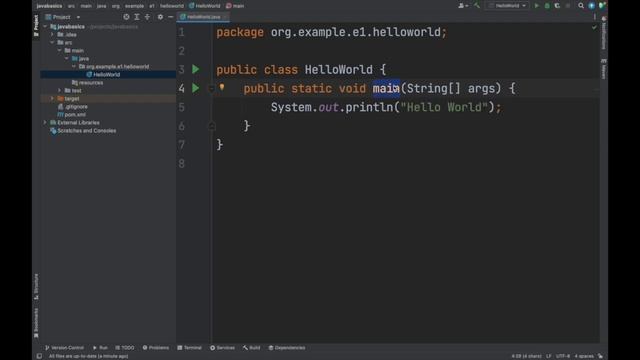
Task: Collapse the org.example.e1.helloworld package
Action: (74, 67)
